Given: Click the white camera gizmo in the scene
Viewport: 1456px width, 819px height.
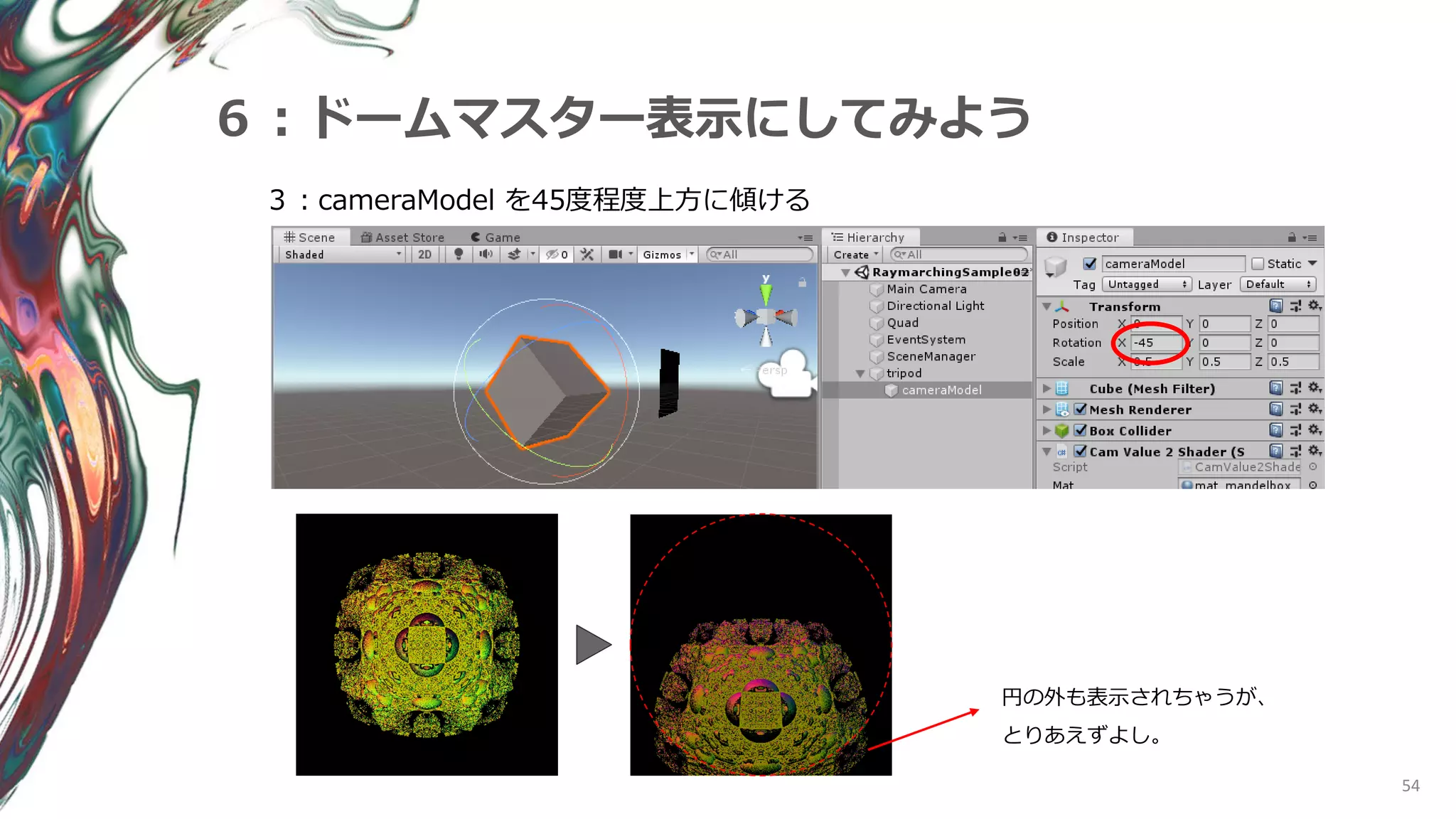Looking at the screenshot, I should (x=786, y=373).
